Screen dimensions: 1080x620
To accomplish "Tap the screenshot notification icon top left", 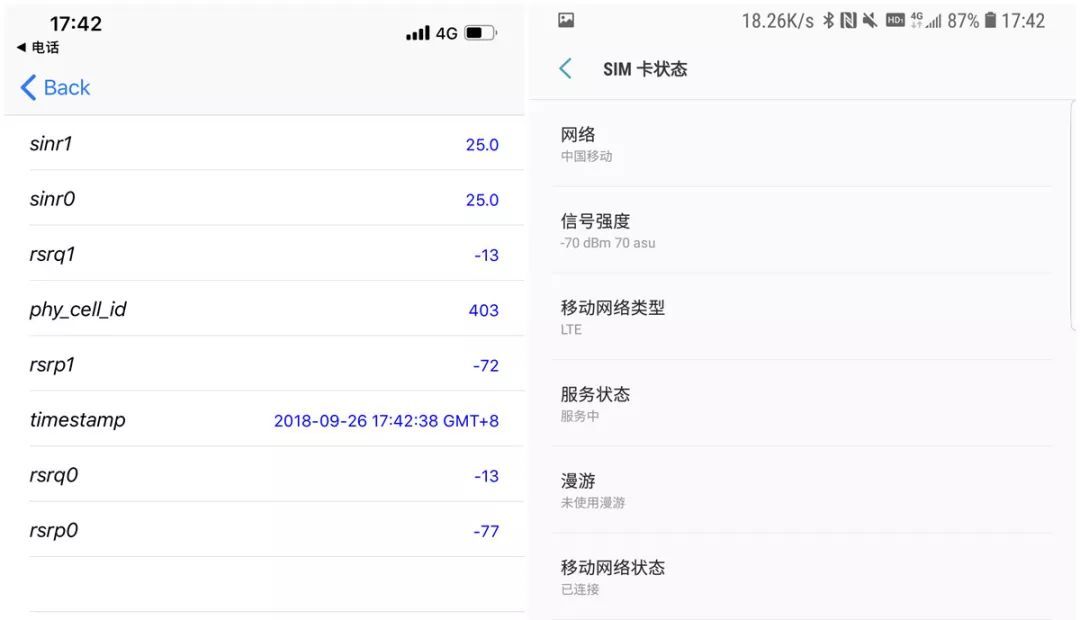I will pyautogui.click(x=567, y=20).
